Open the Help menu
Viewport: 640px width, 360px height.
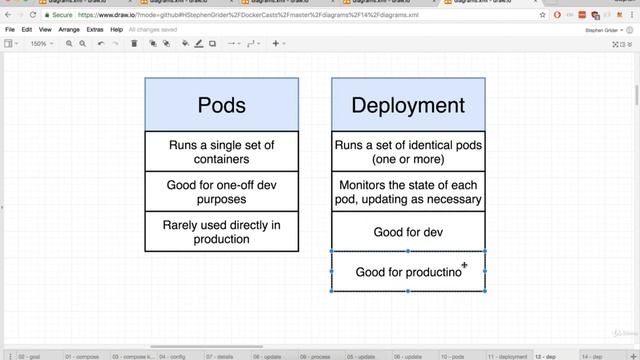pyautogui.click(x=116, y=30)
